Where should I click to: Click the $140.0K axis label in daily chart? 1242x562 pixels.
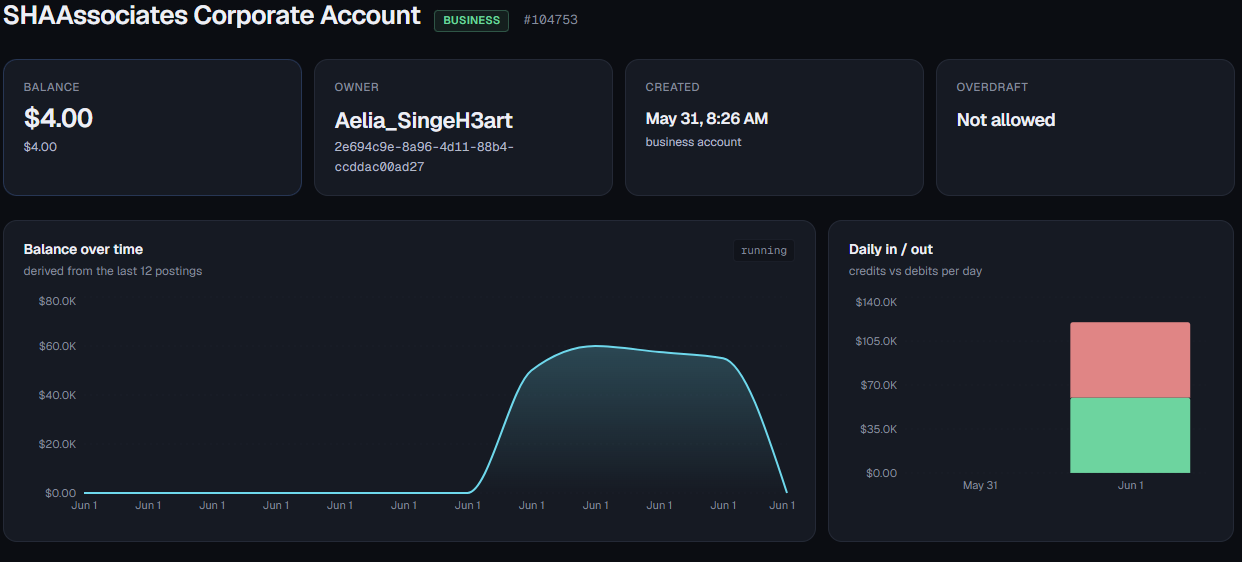[x=876, y=302]
